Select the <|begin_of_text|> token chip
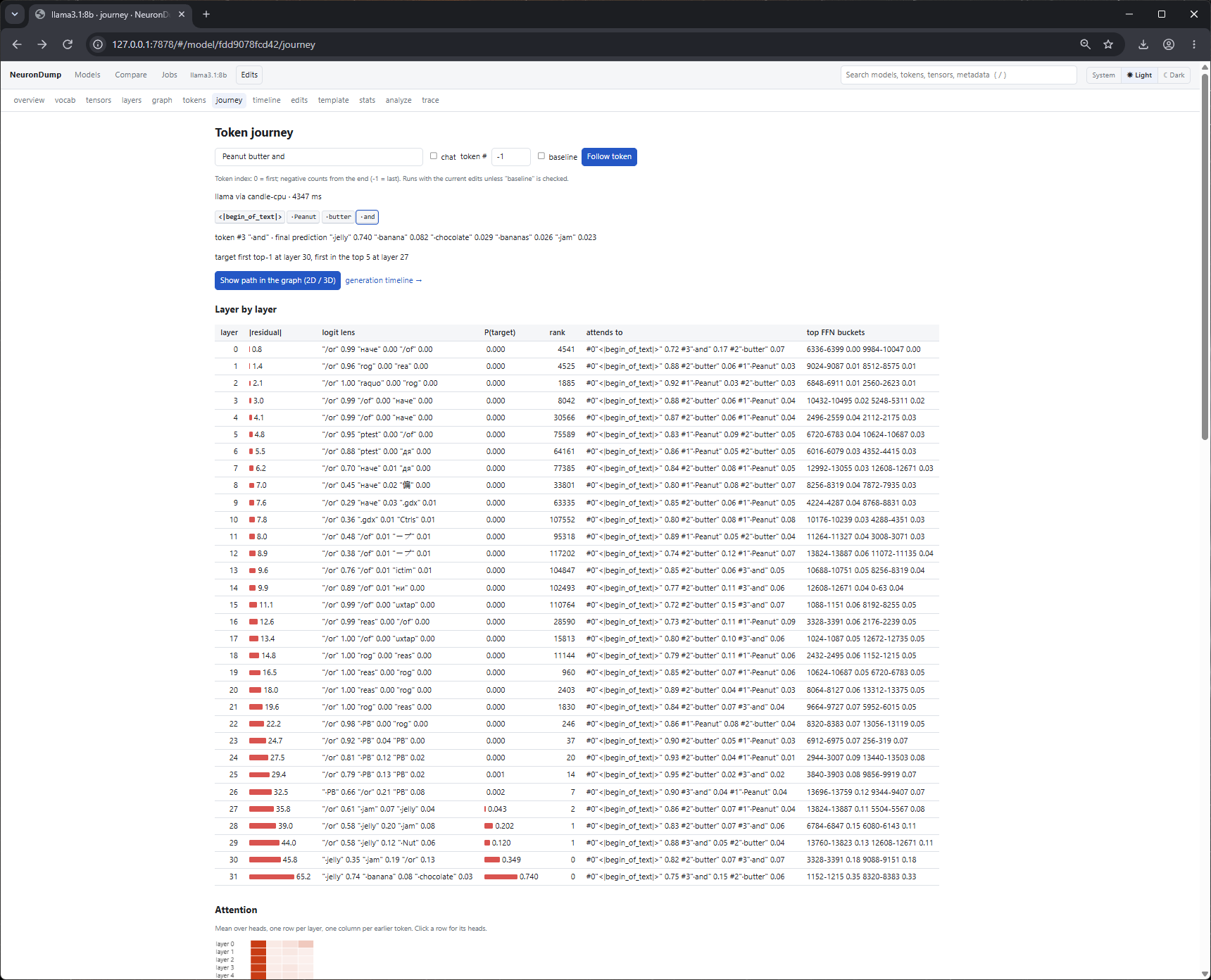 250,217
